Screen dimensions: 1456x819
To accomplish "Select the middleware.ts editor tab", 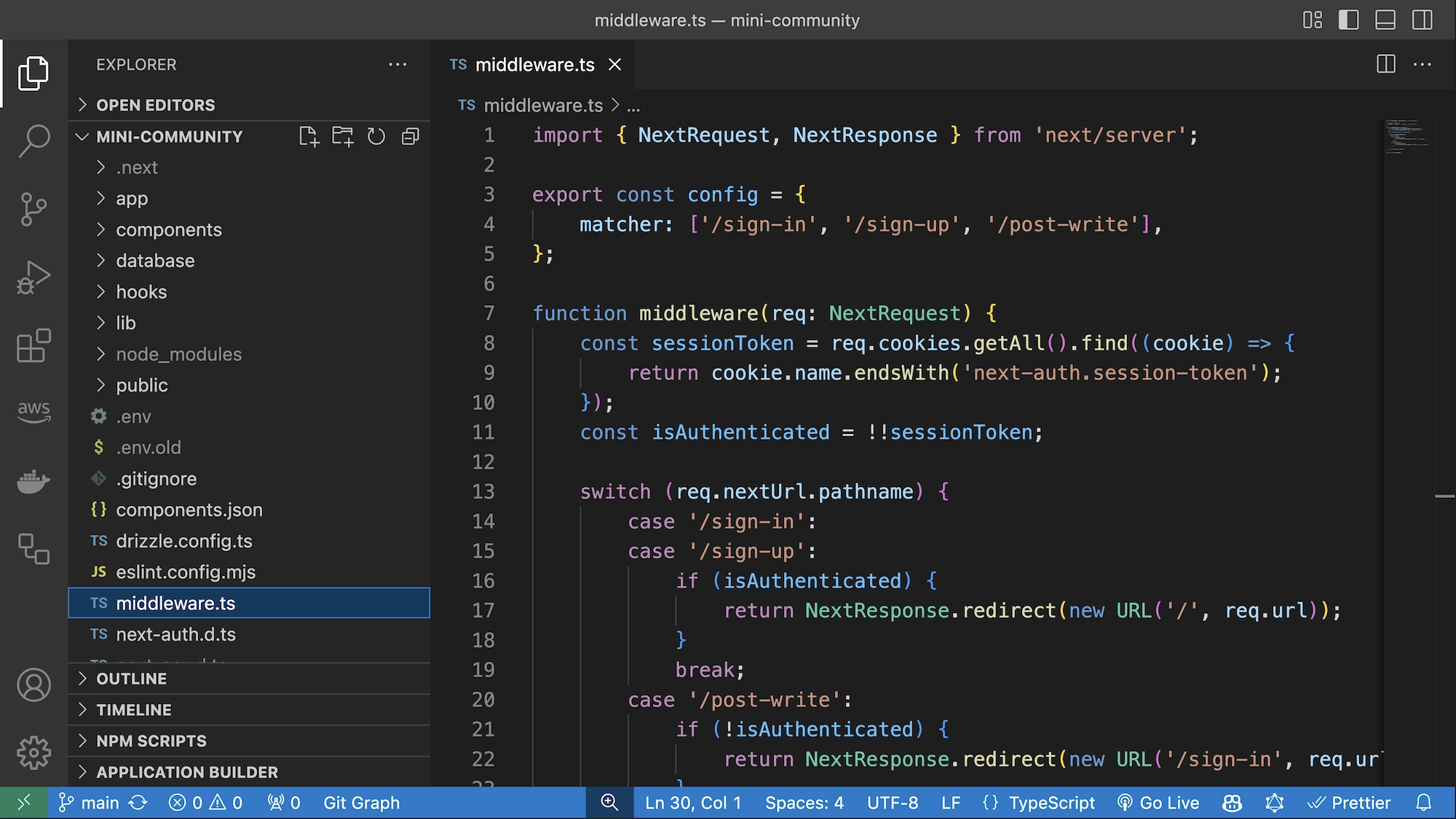I will [534, 65].
